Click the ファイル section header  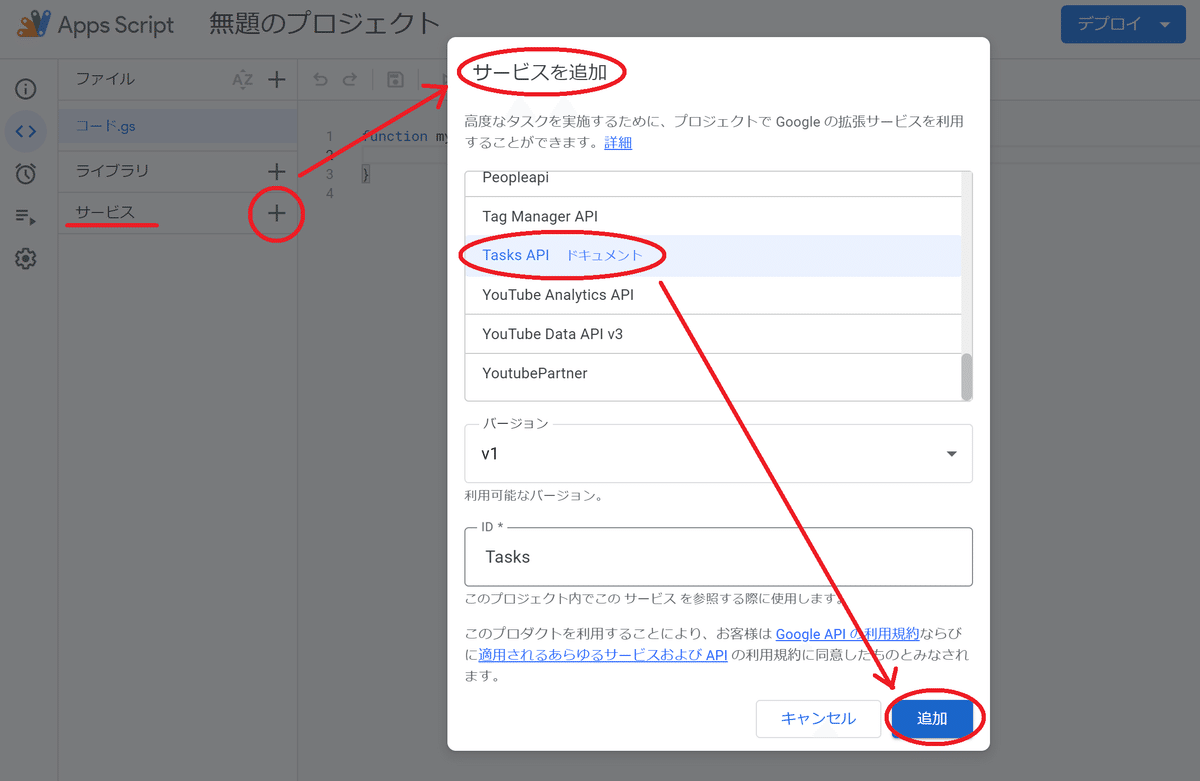click(x=105, y=79)
